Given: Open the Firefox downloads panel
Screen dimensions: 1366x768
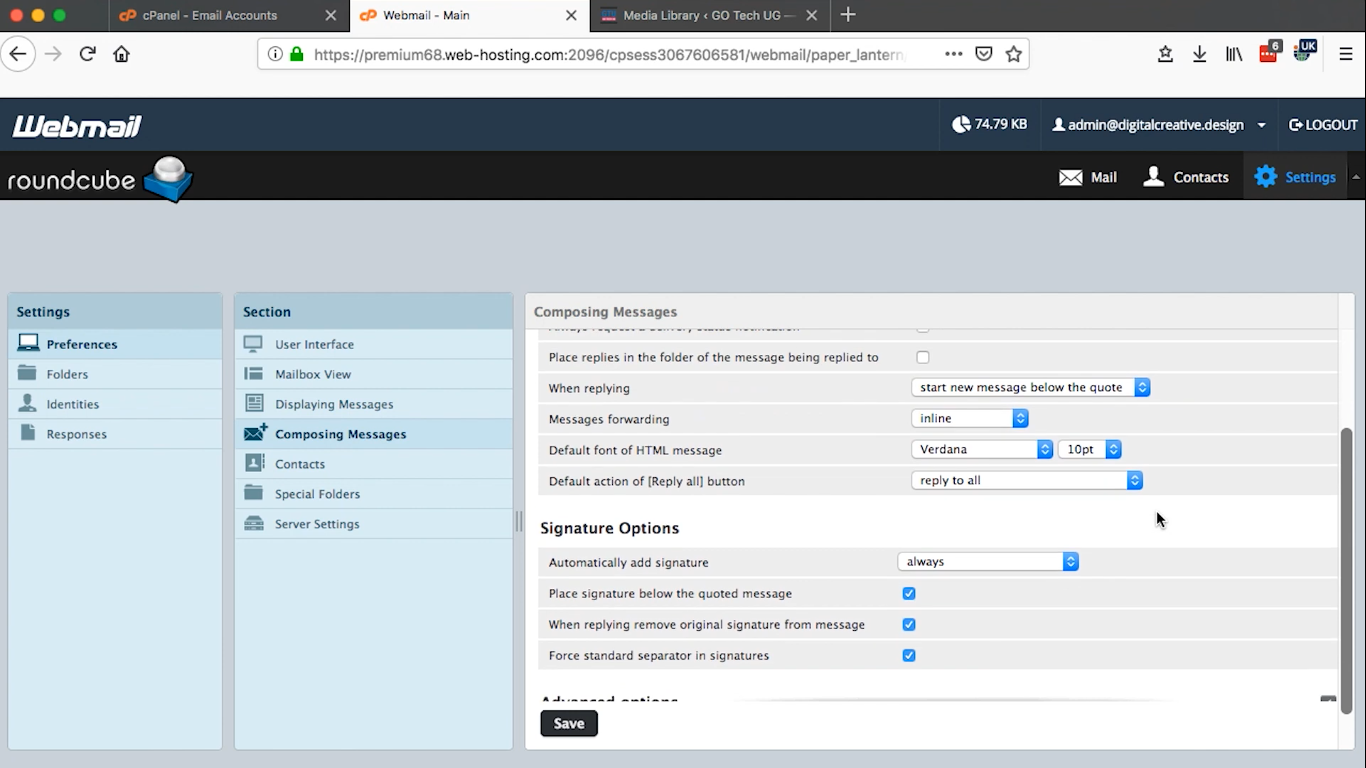Looking at the screenshot, I should coord(1200,54).
